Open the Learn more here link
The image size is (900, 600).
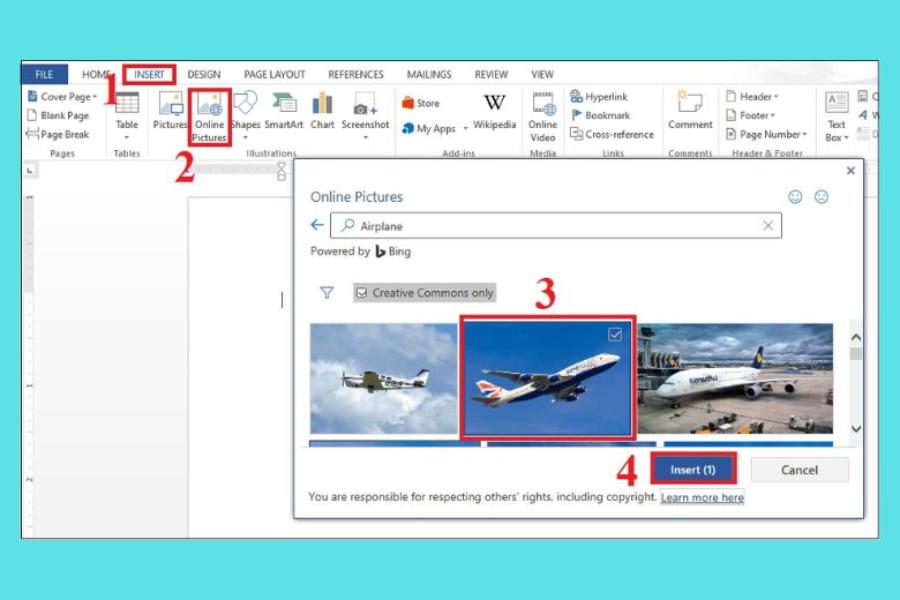click(702, 497)
